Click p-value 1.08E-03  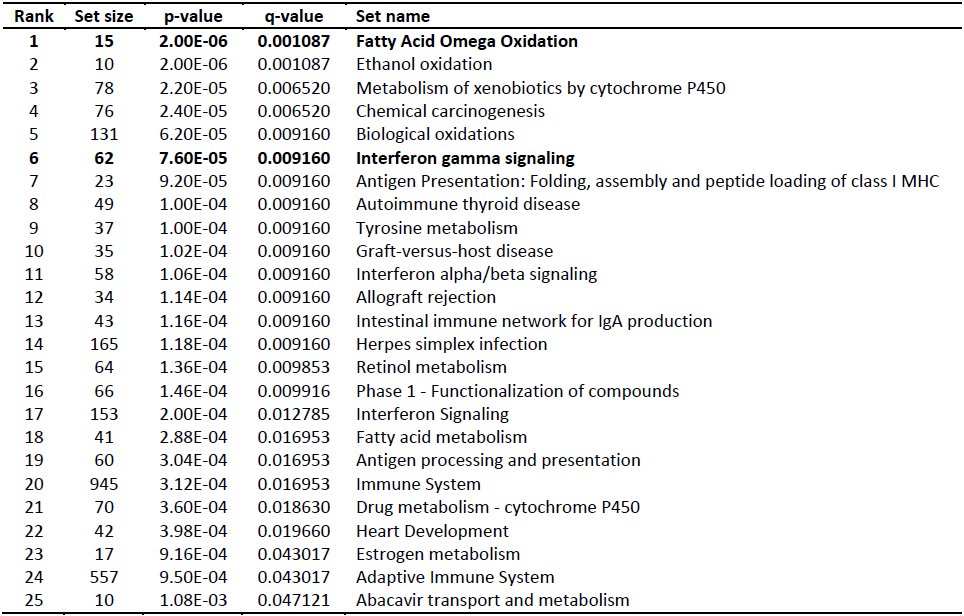(193, 600)
